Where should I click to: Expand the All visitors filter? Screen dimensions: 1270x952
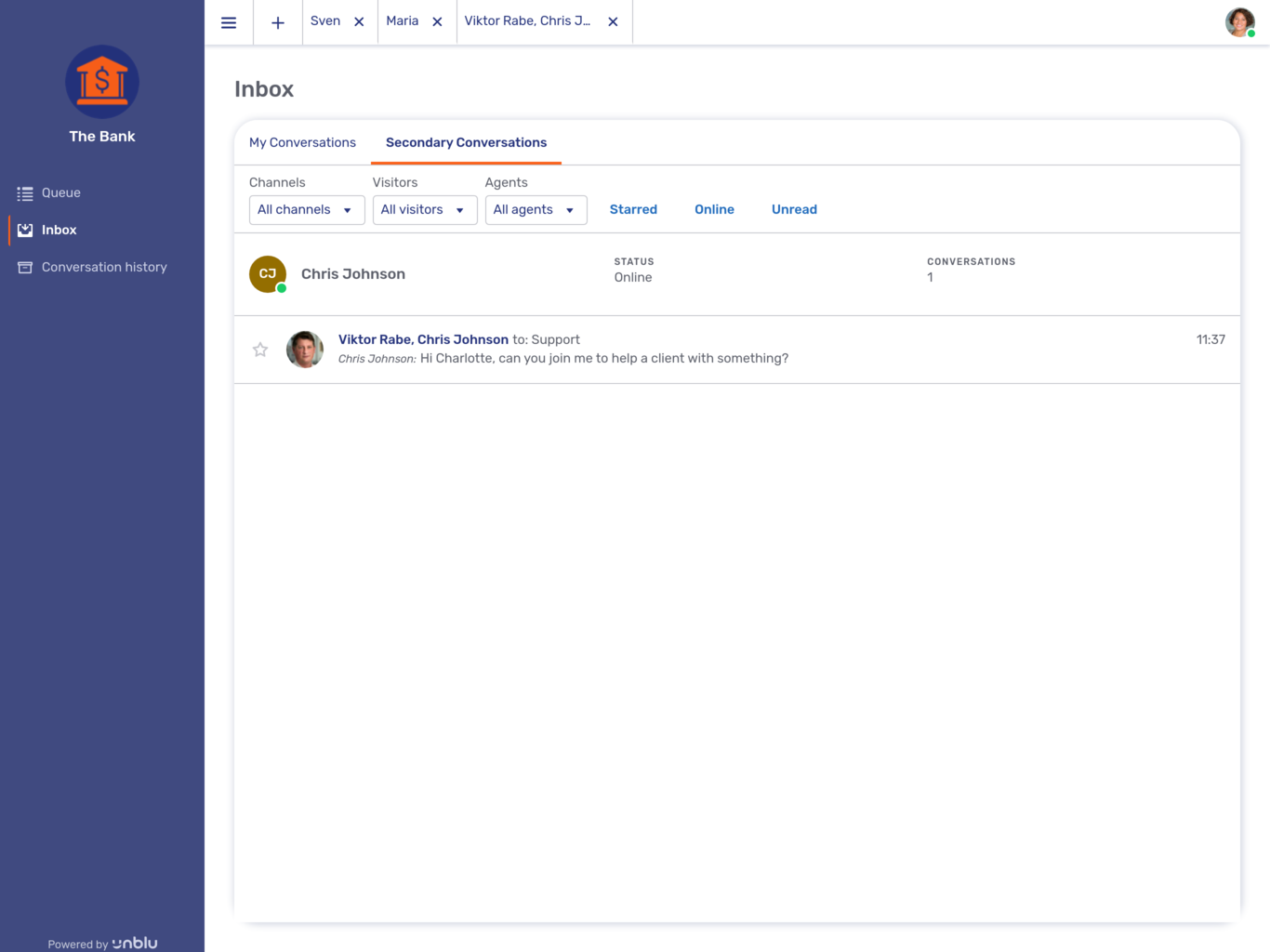click(424, 209)
